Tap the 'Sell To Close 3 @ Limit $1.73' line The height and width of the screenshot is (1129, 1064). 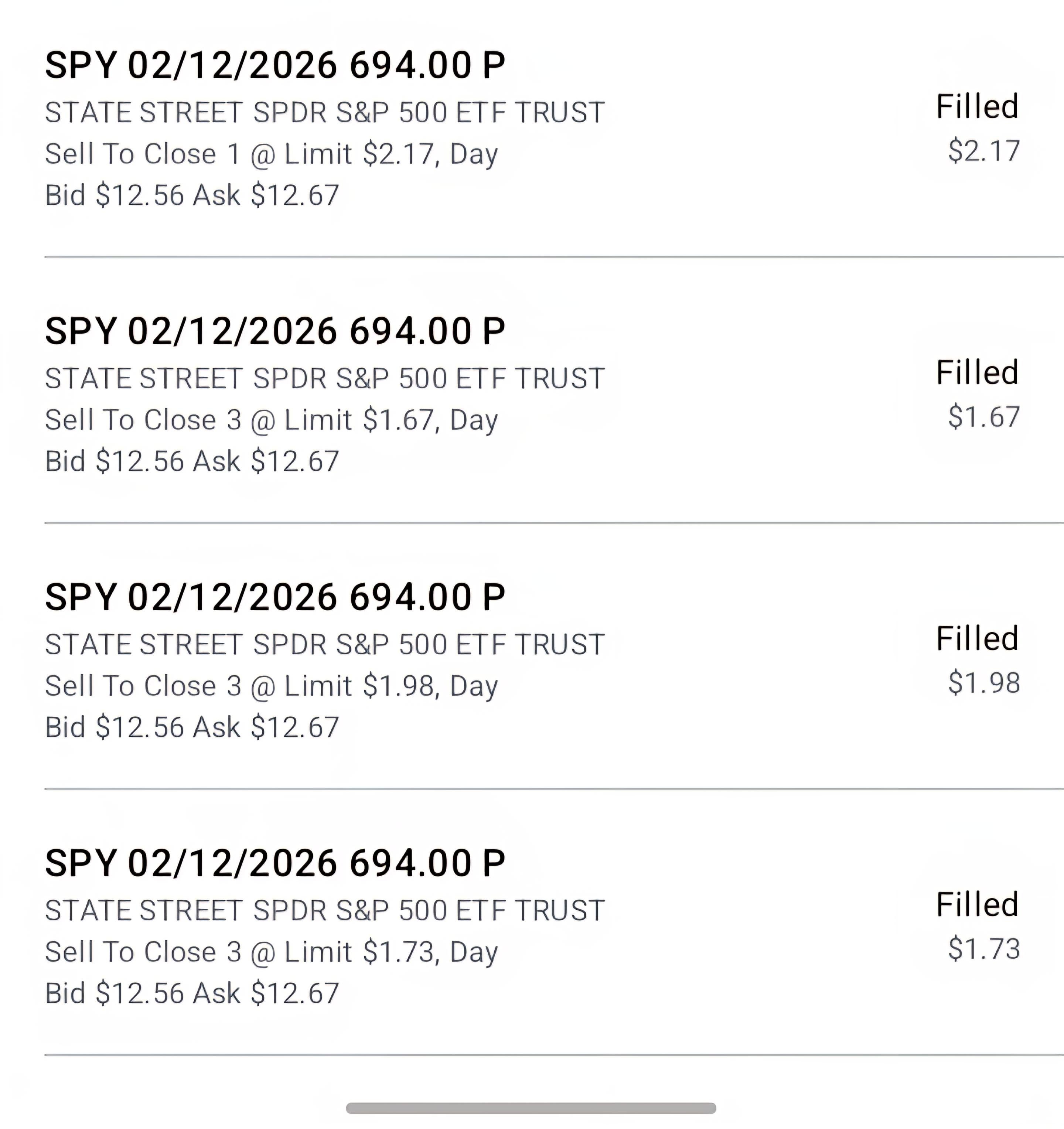[x=272, y=952]
